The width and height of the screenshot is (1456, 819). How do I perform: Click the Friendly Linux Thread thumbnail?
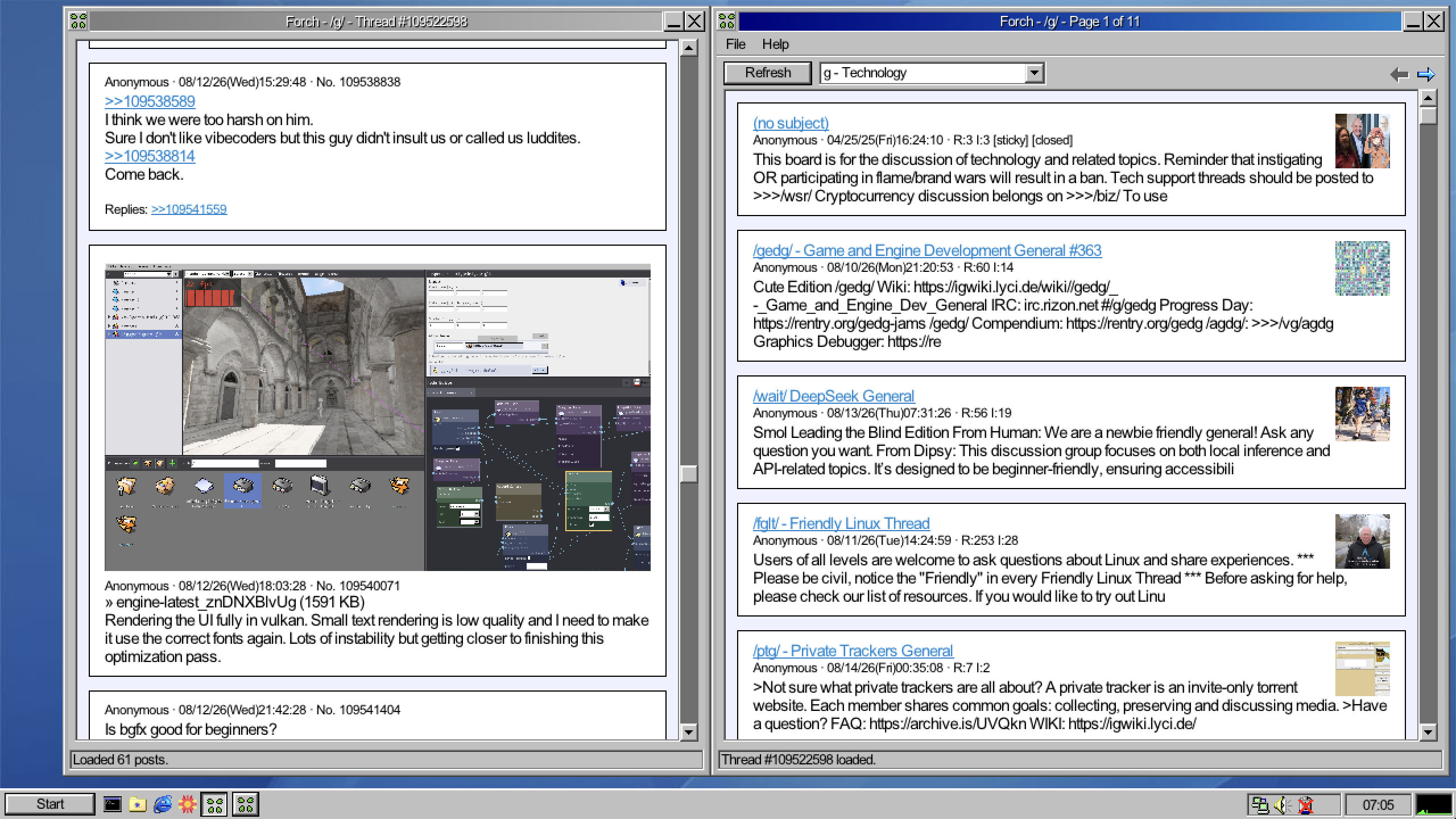1362,541
